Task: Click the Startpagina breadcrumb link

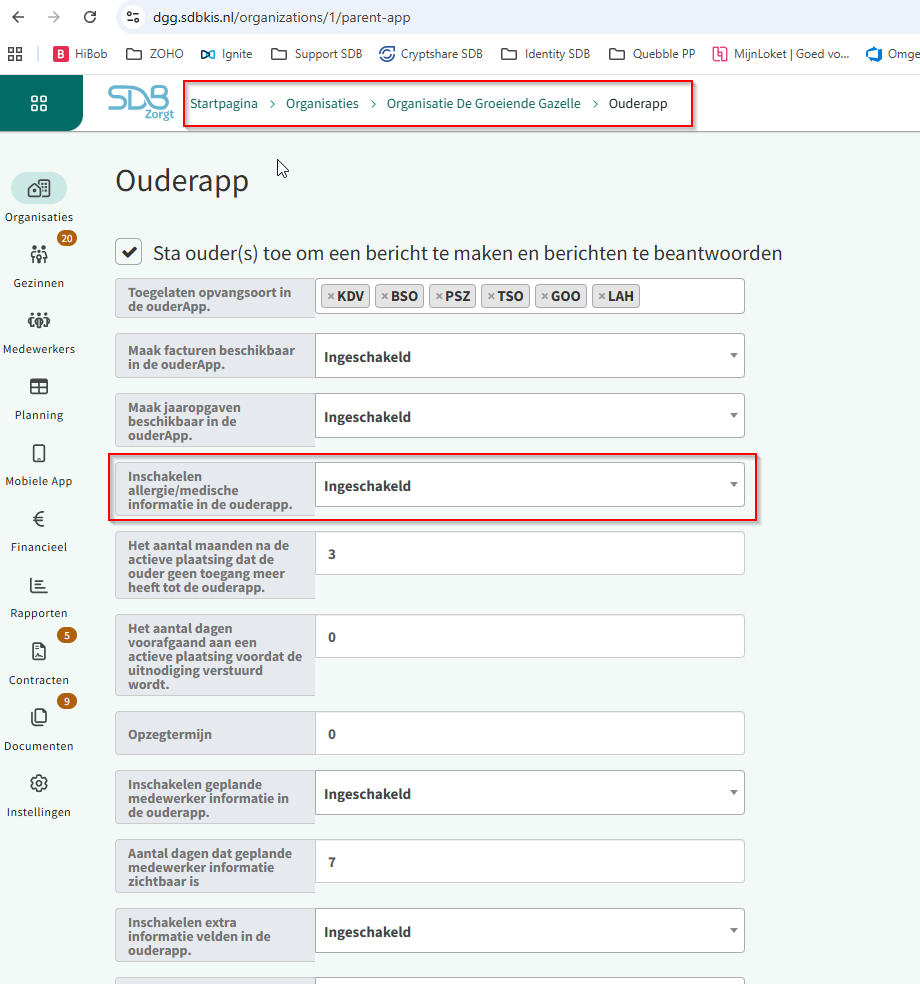Action: coord(224,104)
